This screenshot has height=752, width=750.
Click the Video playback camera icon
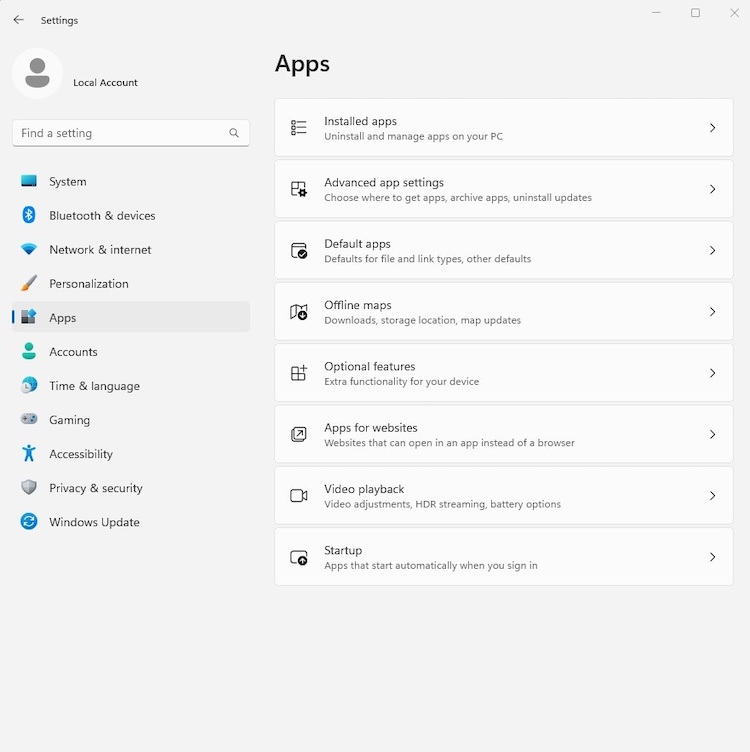299,495
